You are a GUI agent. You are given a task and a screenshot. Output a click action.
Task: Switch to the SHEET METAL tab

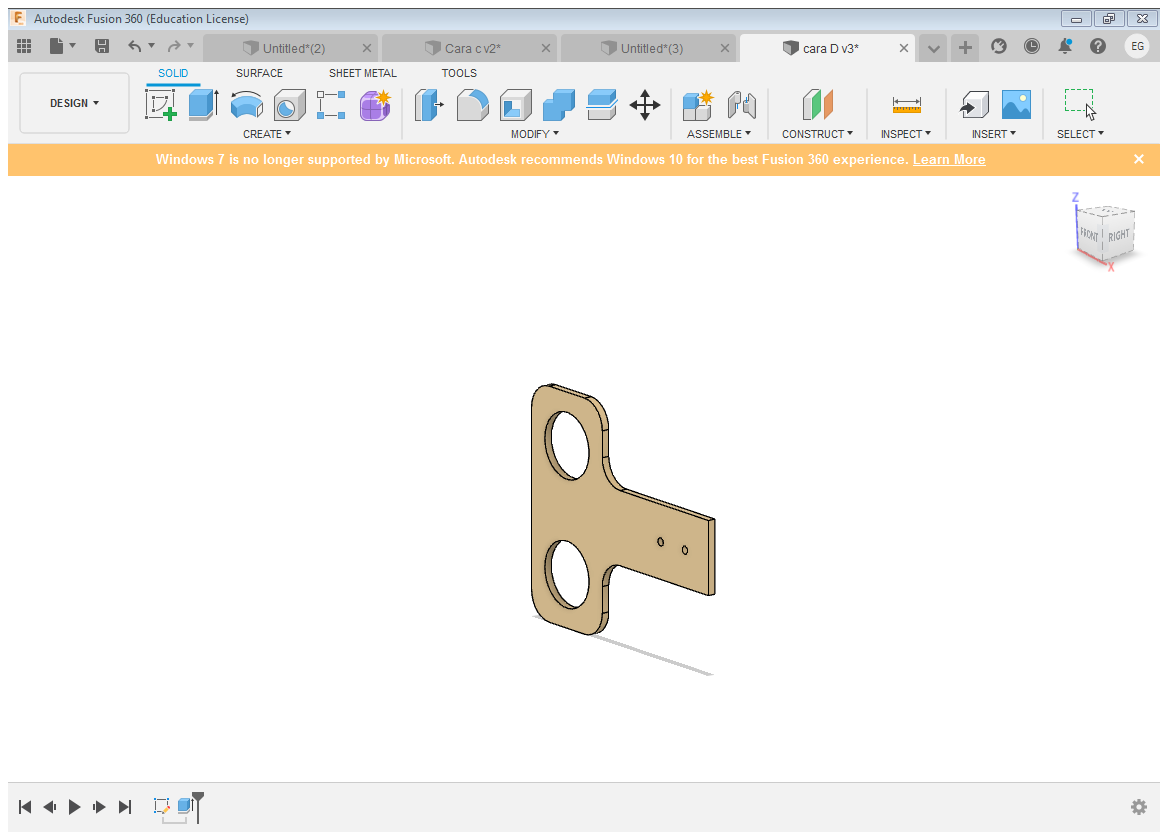(363, 73)
